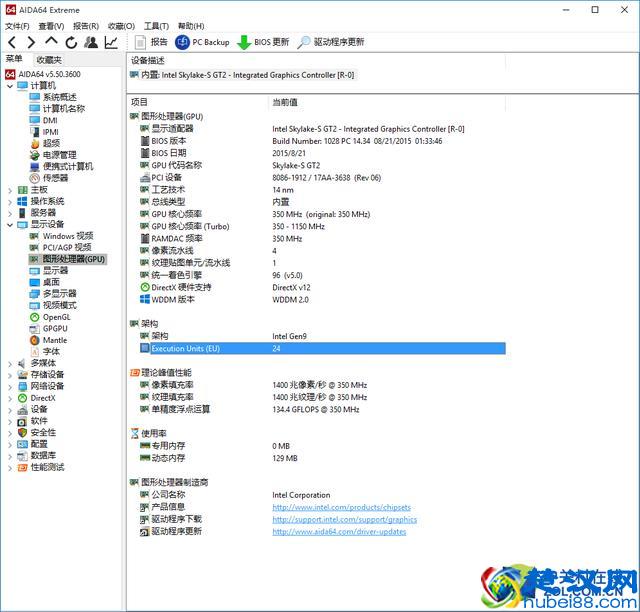Open the support.intel.com graphics link

click(344, 520)
